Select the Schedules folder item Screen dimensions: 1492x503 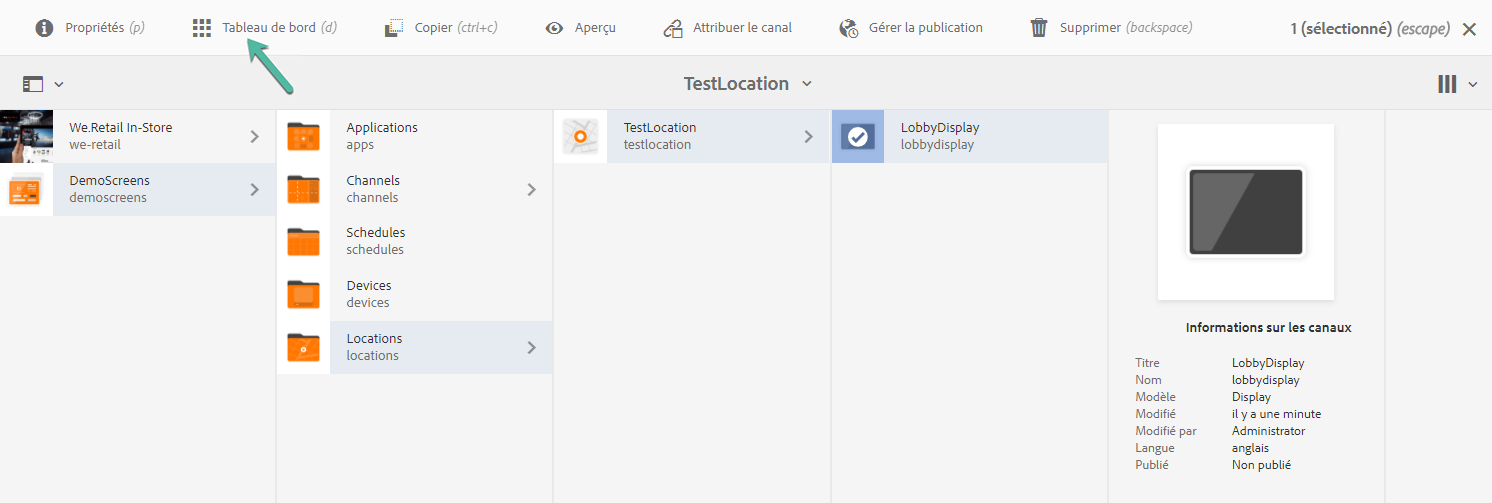pos(375,241)
